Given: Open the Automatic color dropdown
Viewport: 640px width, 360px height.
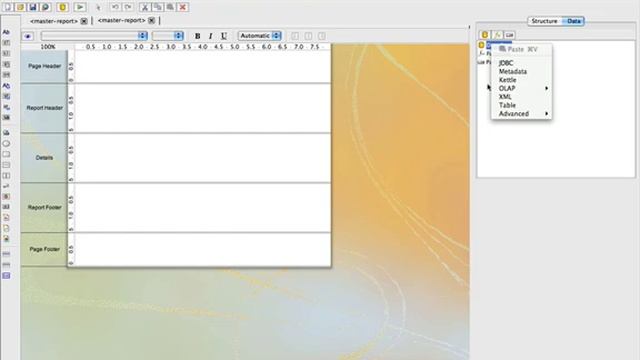Looking at the screenshot, I should [x=260, y=36].
